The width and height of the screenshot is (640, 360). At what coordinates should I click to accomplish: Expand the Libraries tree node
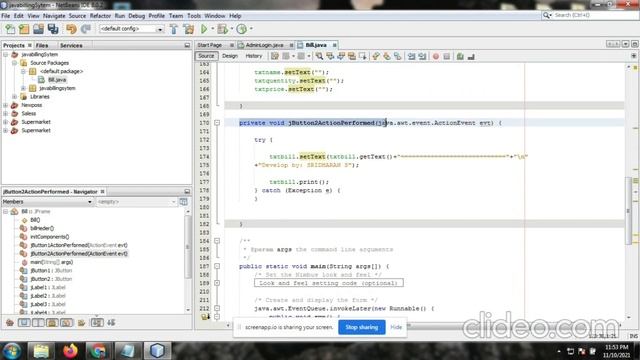pos(15,97)
